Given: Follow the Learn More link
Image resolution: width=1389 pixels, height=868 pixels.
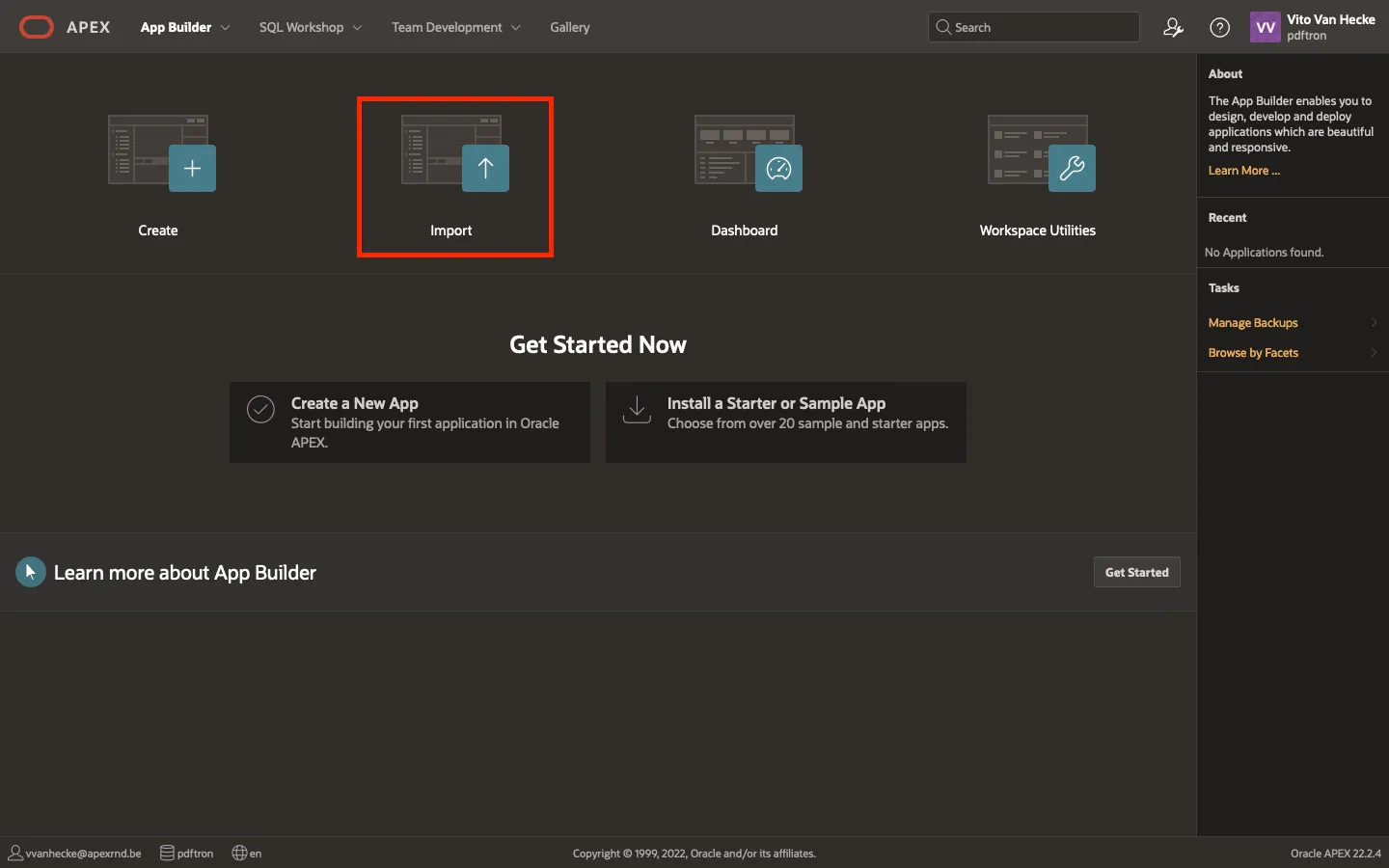Looking at the screenshot, I should tap(1243, 171).
